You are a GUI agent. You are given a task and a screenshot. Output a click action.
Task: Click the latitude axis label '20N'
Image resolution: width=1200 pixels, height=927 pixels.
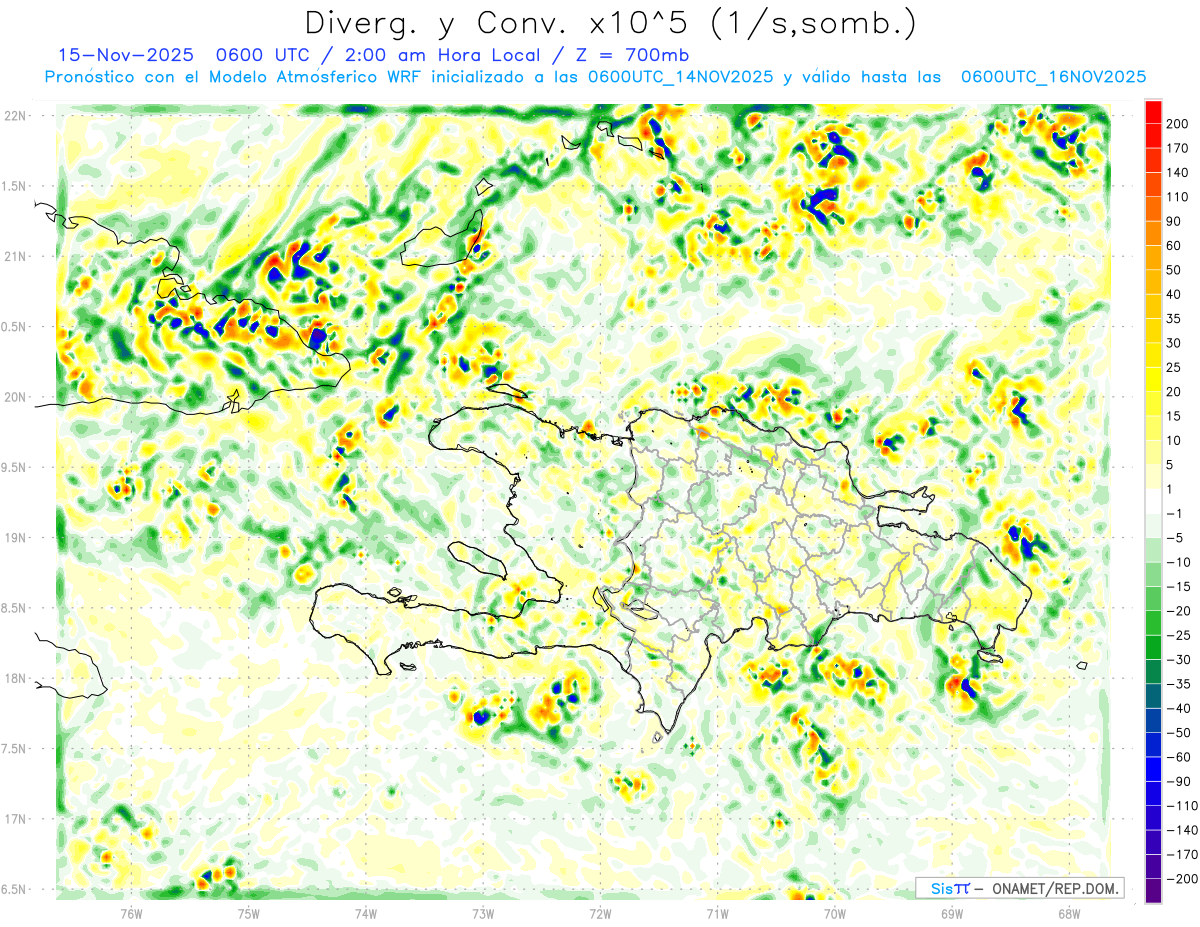(15, 398)
